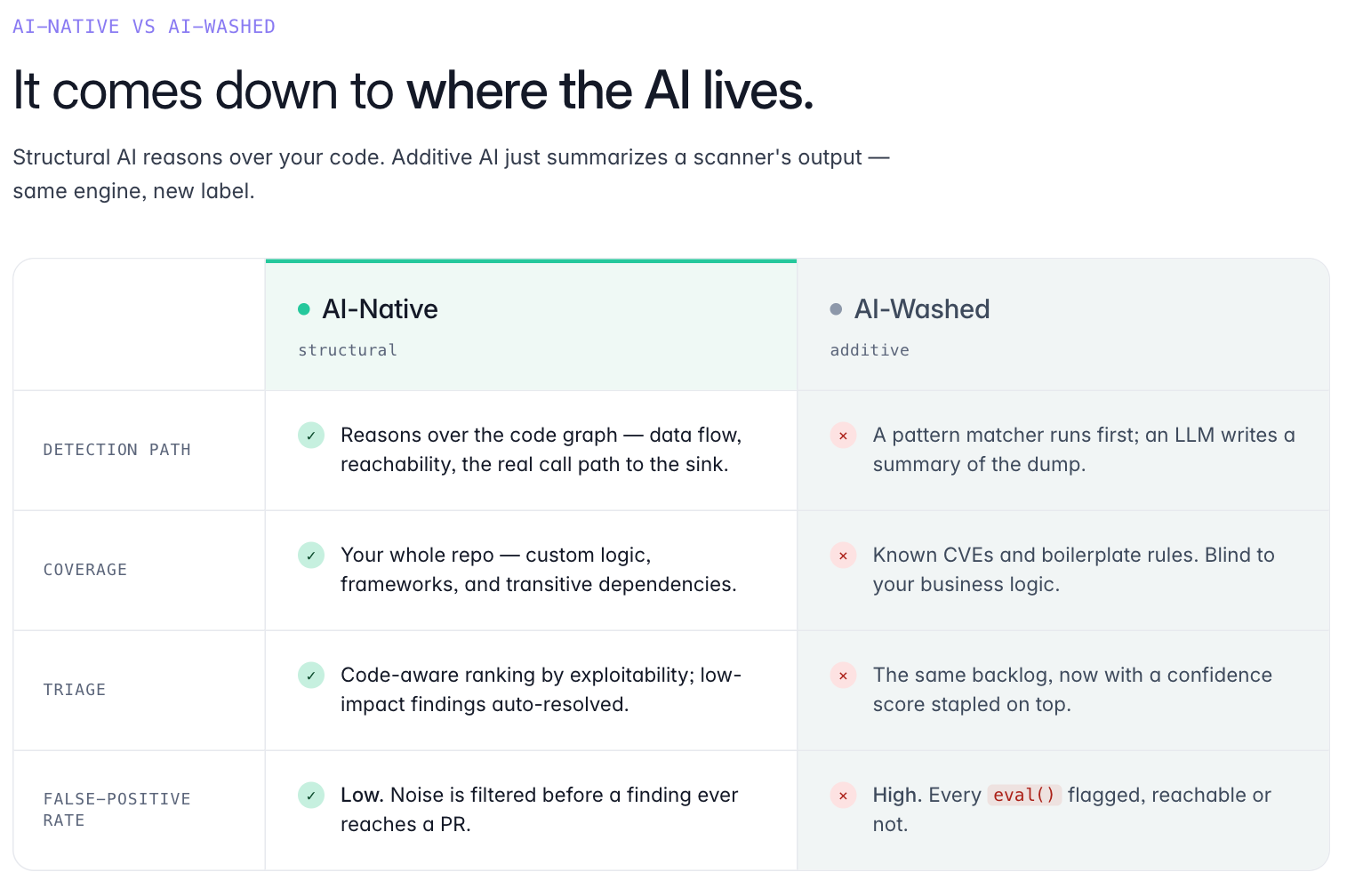This screenshot has width=1347, height=896.
Task: Click the red eval() code chip
Action: pos(1024,796)
